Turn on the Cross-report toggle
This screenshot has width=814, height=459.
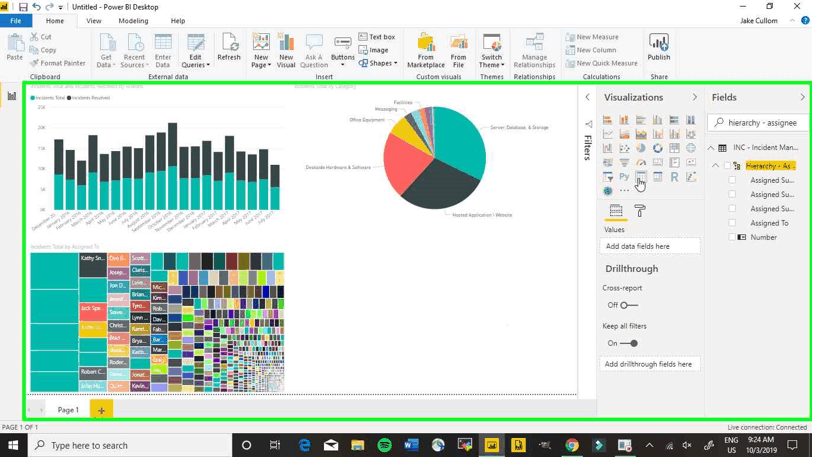click(629, 305)
